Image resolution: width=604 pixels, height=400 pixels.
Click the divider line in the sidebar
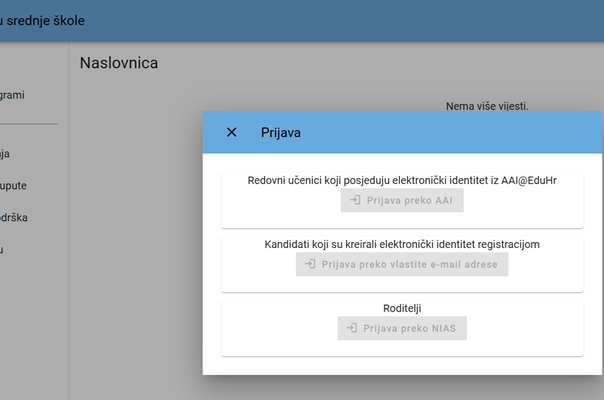click(28, 124)
